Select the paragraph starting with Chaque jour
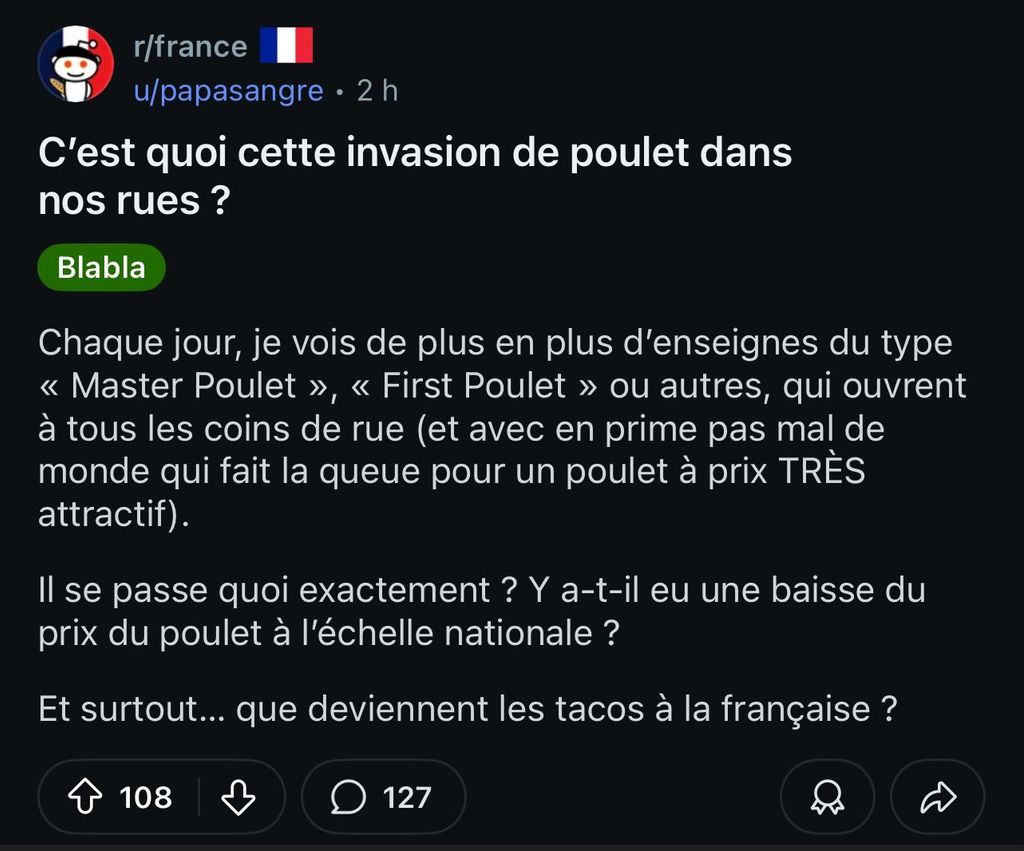1024x851 pixels. click(x=502, y=428)
